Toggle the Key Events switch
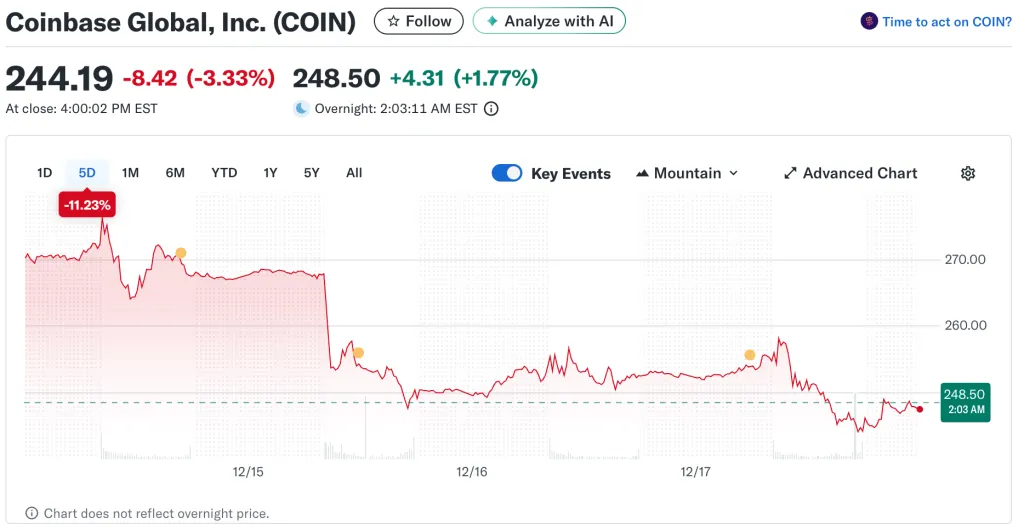The width and height of the screenshot is (1024, 530). tap(507, 173)
